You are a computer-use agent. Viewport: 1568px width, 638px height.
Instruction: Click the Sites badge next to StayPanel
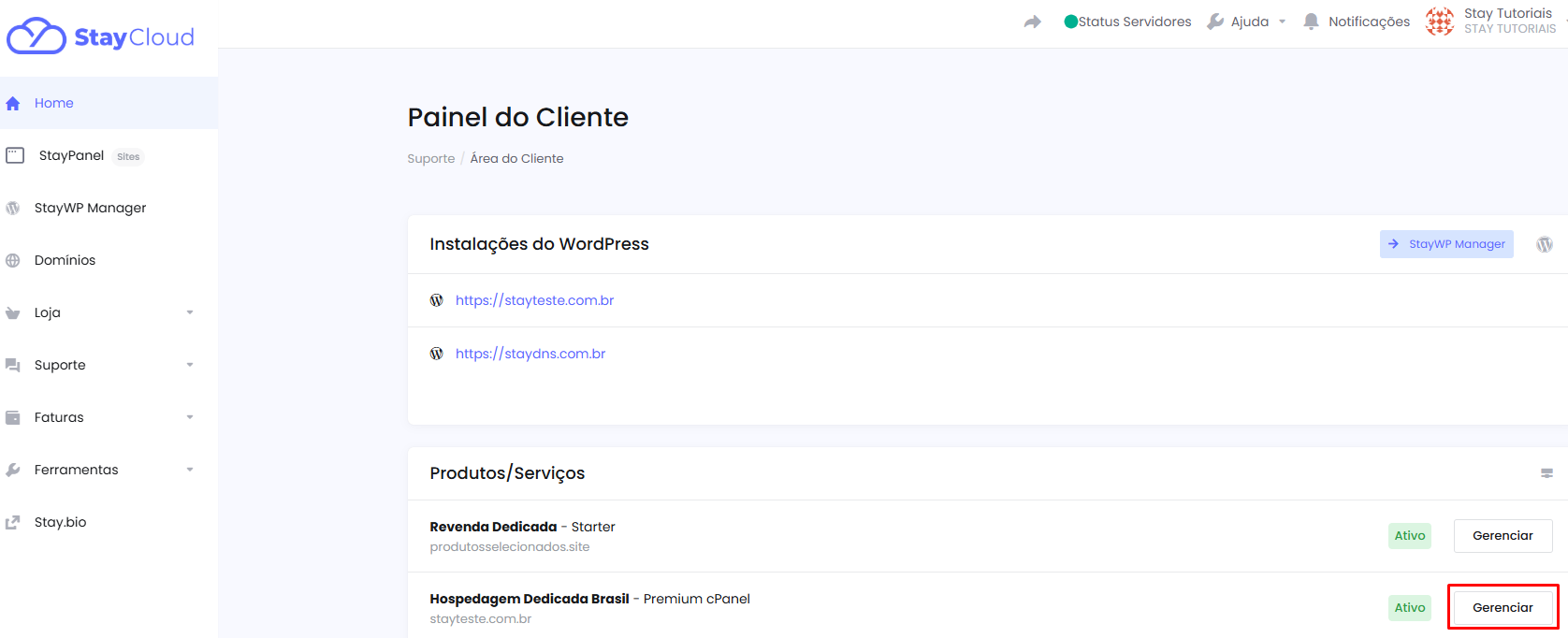128,156
